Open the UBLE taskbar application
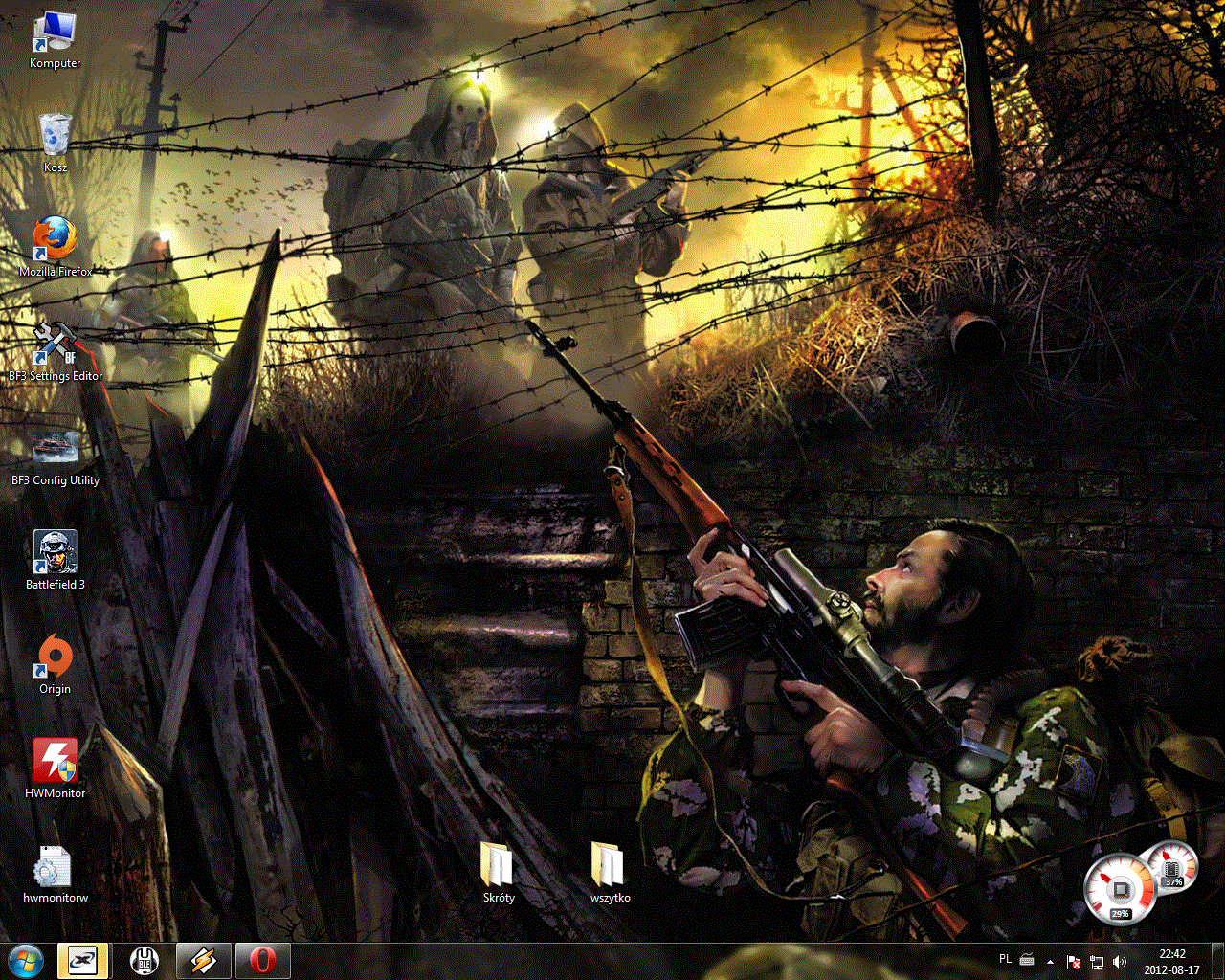 [144, 960]
